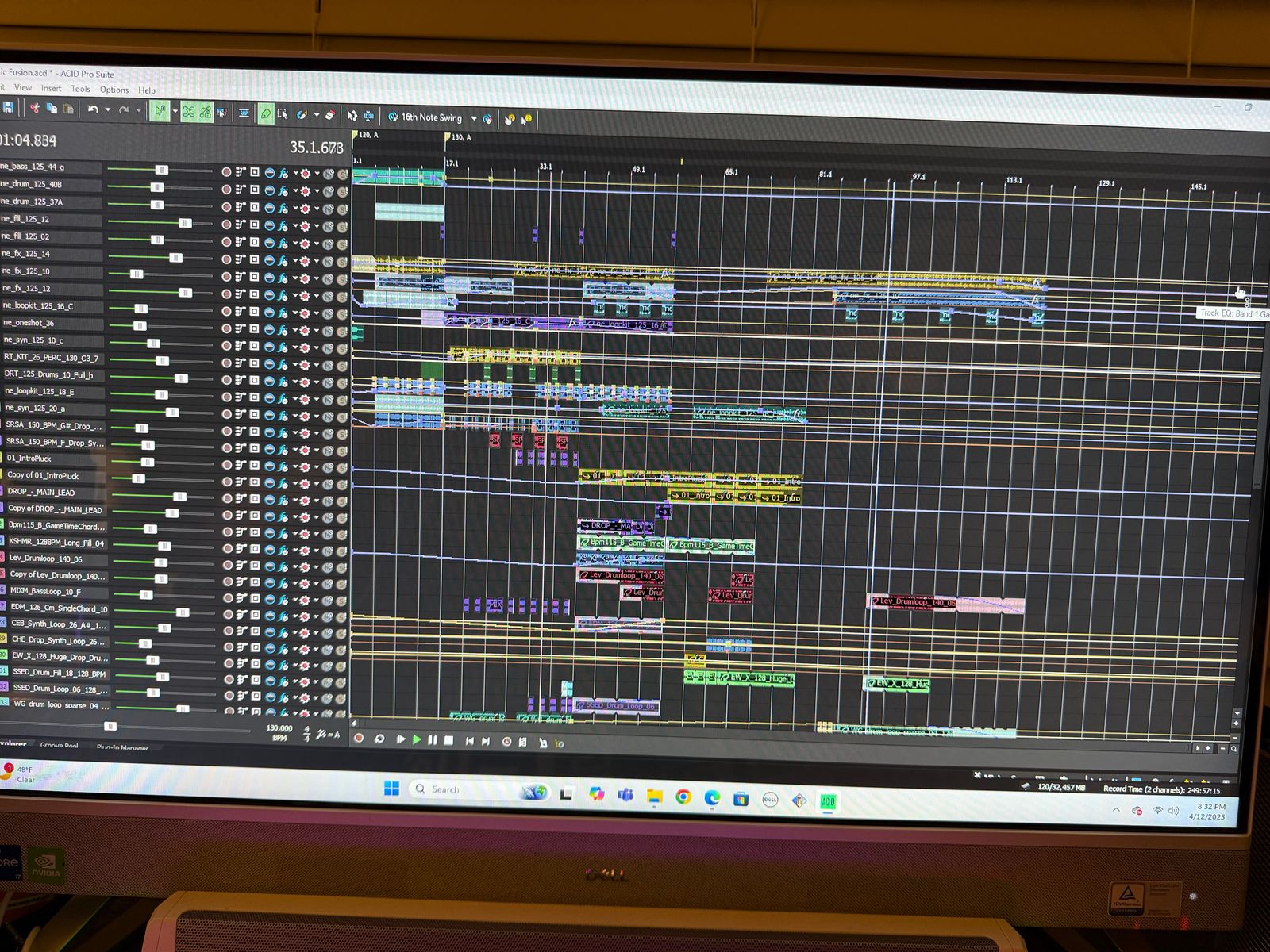This screenshot has height=952, width=1270.
Task: Click the Undo arrow icon
Action: [93, 109]
